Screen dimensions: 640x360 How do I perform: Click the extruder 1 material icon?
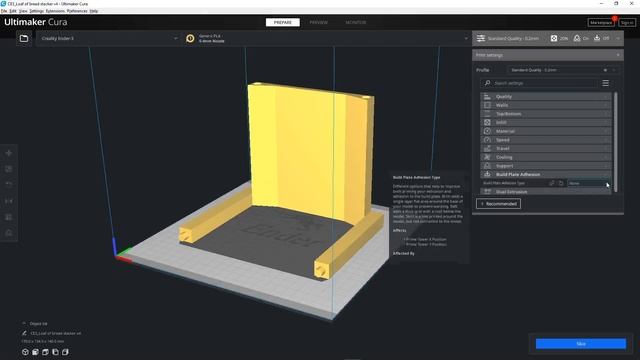coord(190,38)
